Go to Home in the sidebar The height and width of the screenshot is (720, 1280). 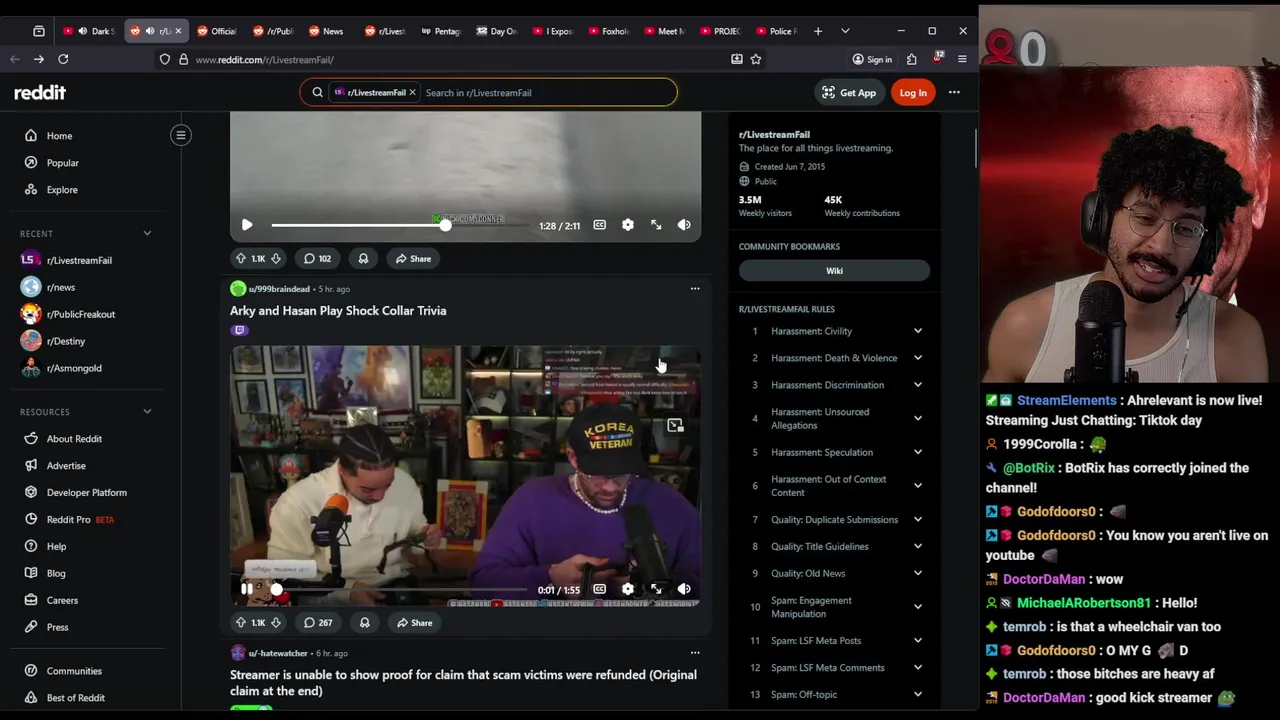click(x=59, y=136)
